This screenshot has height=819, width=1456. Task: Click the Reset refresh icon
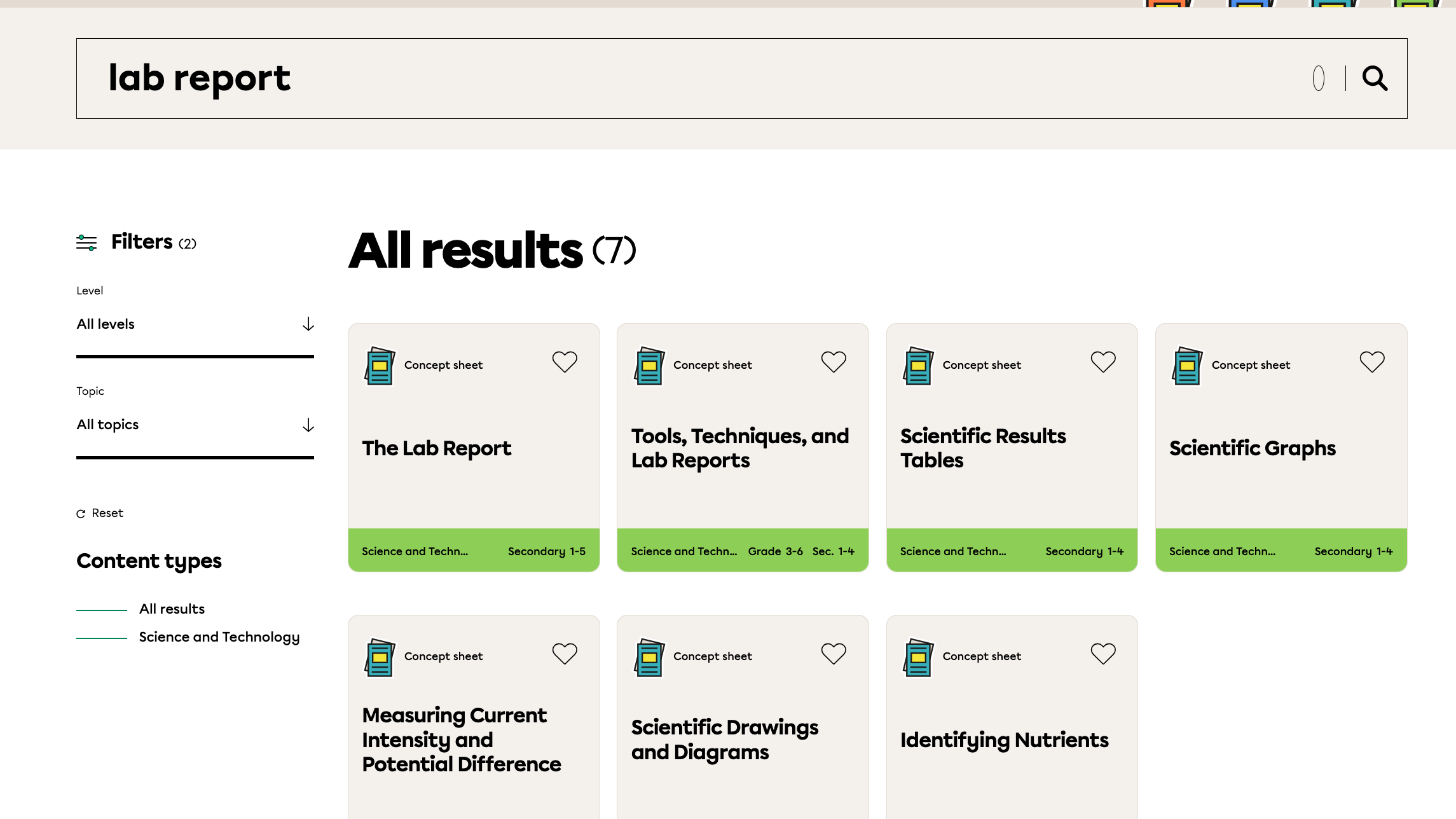tap(81, 514)
